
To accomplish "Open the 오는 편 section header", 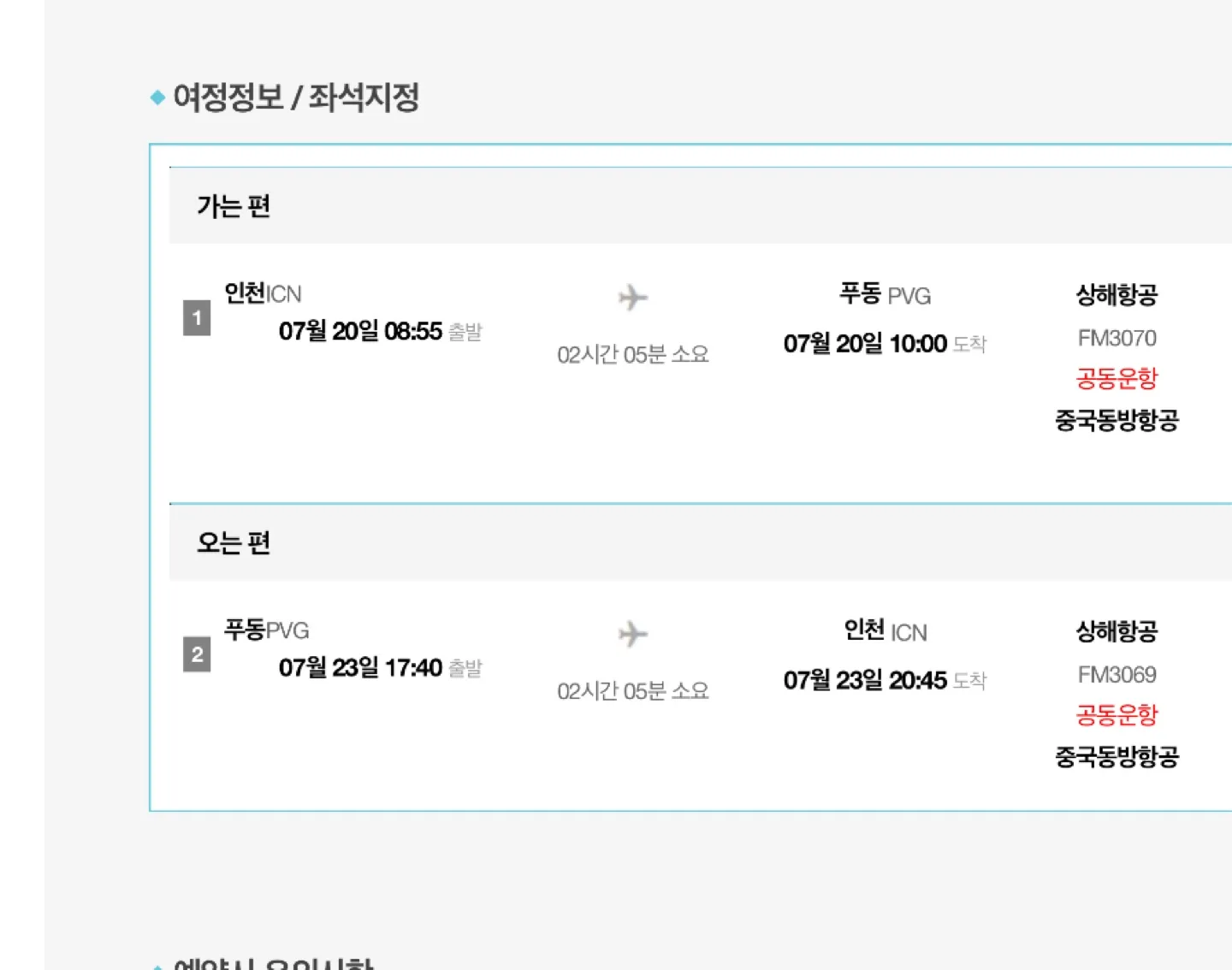I will click(x=700, y=542).
